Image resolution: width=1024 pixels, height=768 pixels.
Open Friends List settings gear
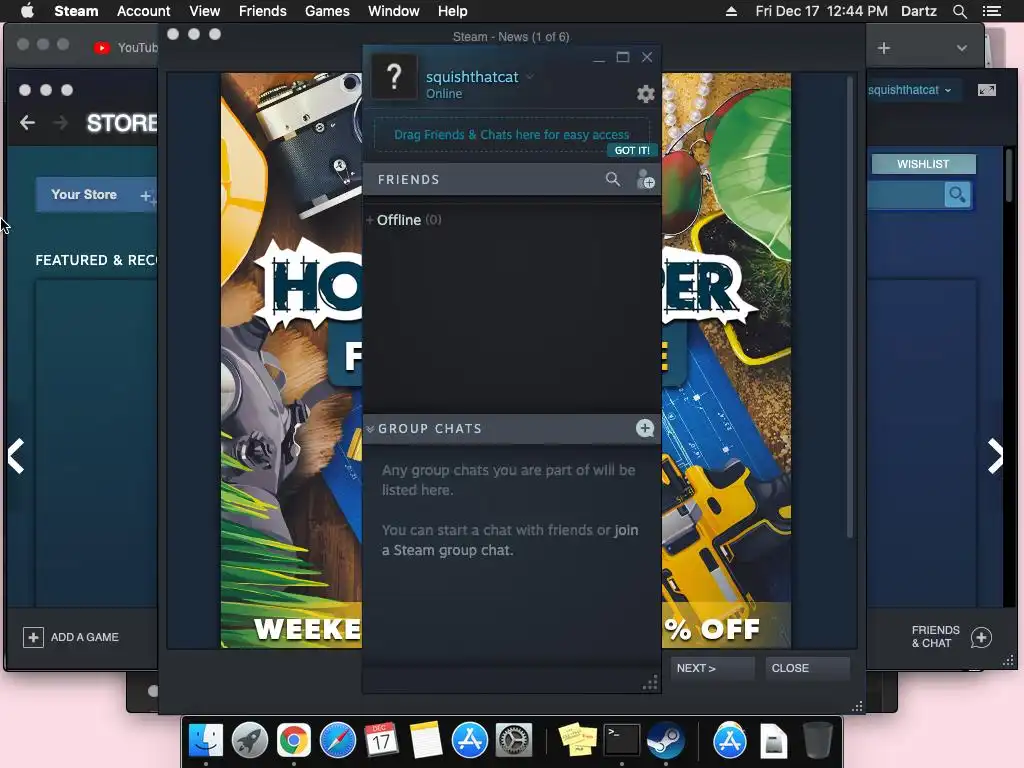pos(645,94)
